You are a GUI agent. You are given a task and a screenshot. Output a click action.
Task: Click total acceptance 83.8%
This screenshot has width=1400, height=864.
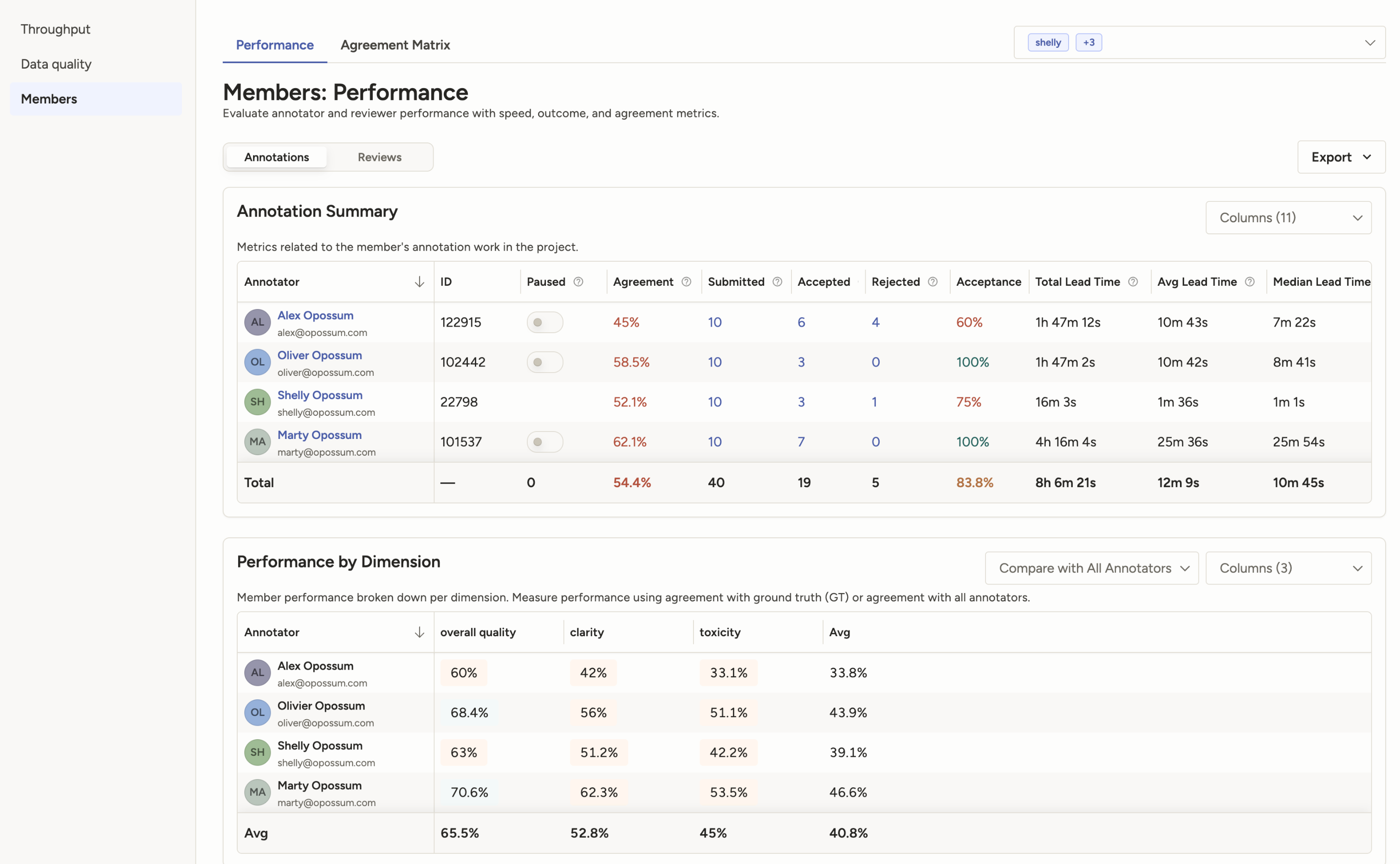pos(975,483)
